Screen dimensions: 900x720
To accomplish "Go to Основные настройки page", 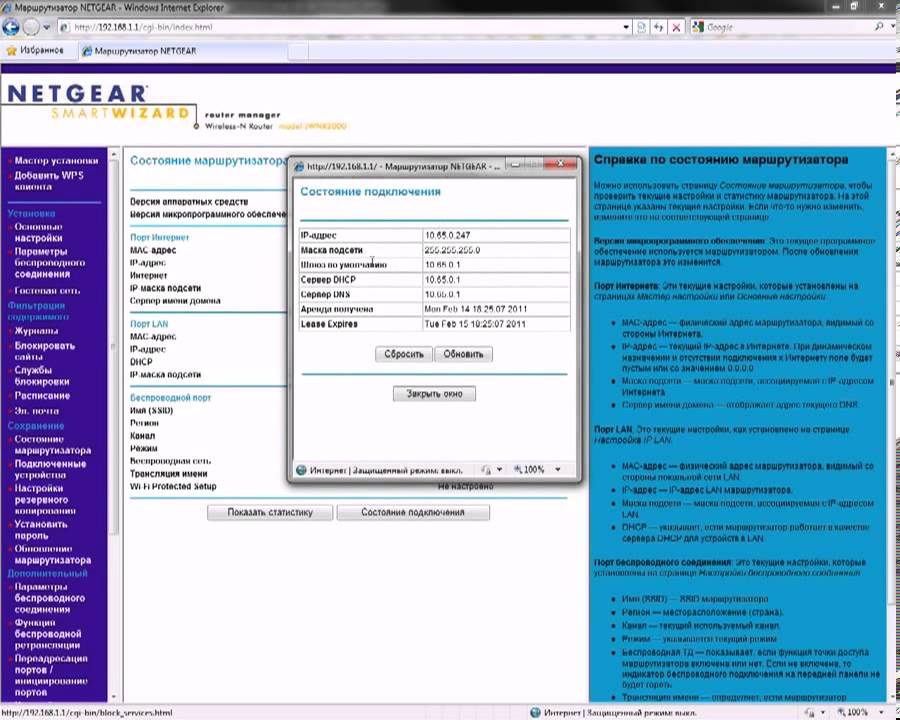I will point(38,232).
